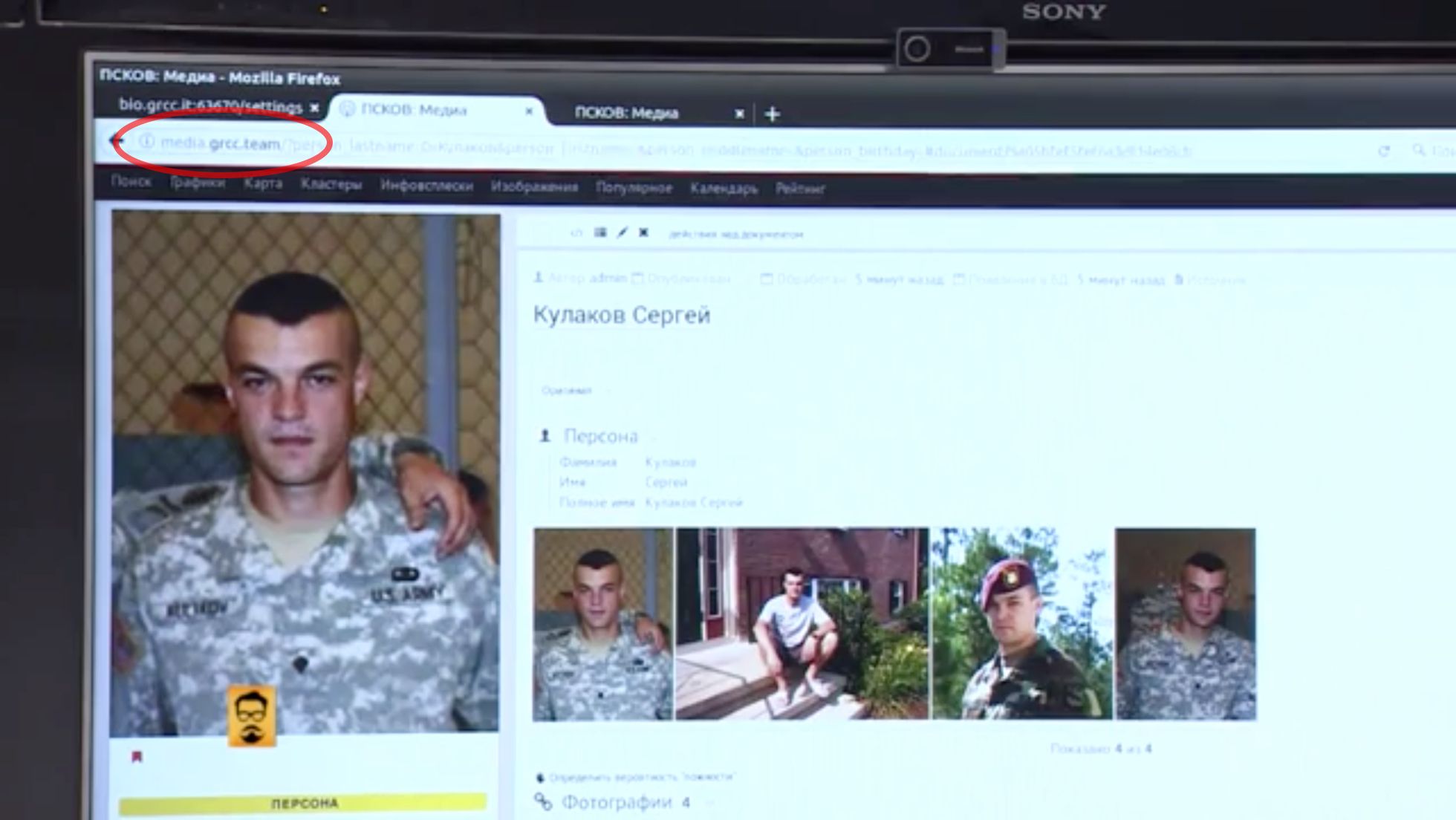Expand the Персона section
The width and height of the screenshot is (1456, 820).
(x=600, y=436)
